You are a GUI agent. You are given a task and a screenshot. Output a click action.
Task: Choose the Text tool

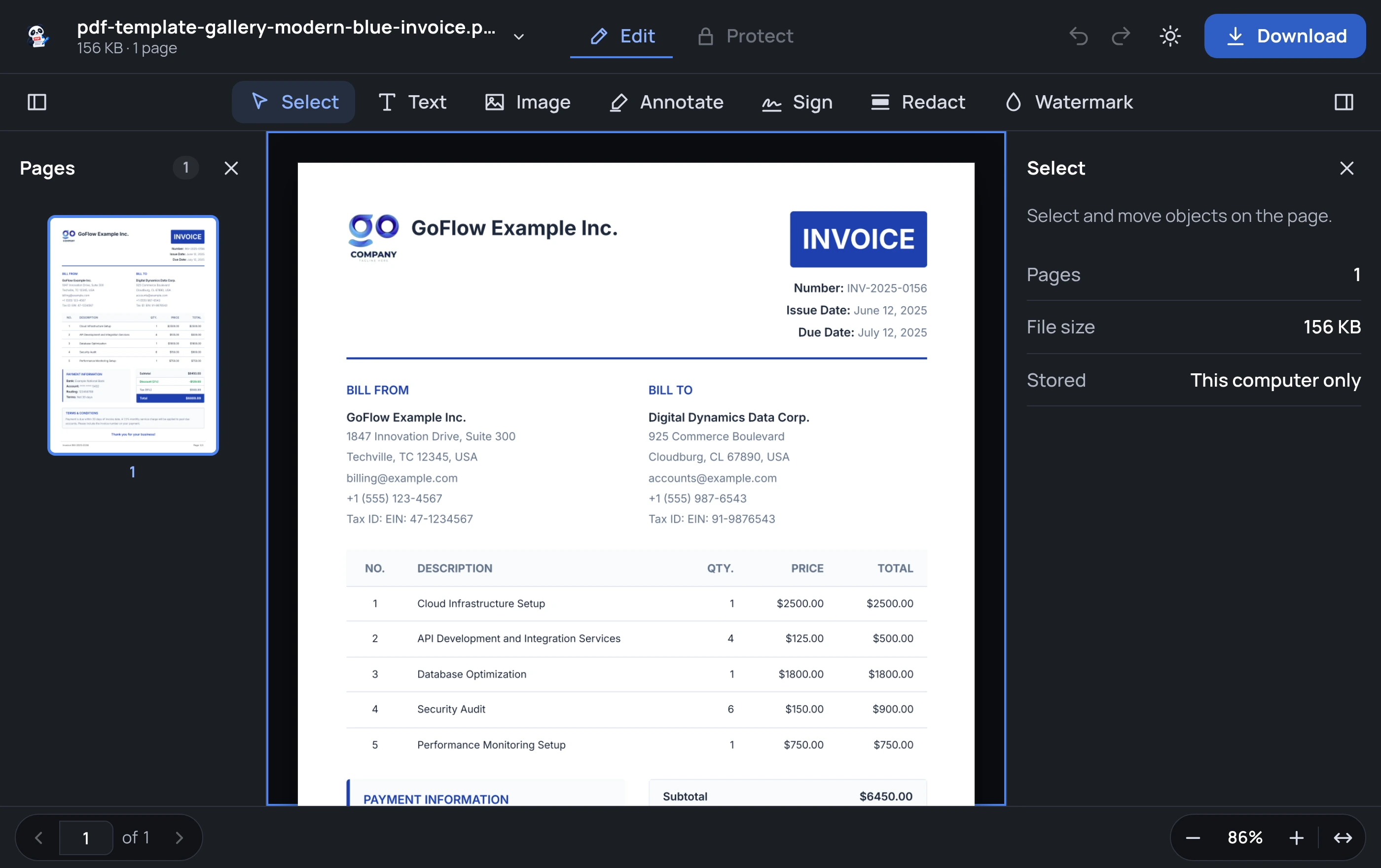point(412,102)
